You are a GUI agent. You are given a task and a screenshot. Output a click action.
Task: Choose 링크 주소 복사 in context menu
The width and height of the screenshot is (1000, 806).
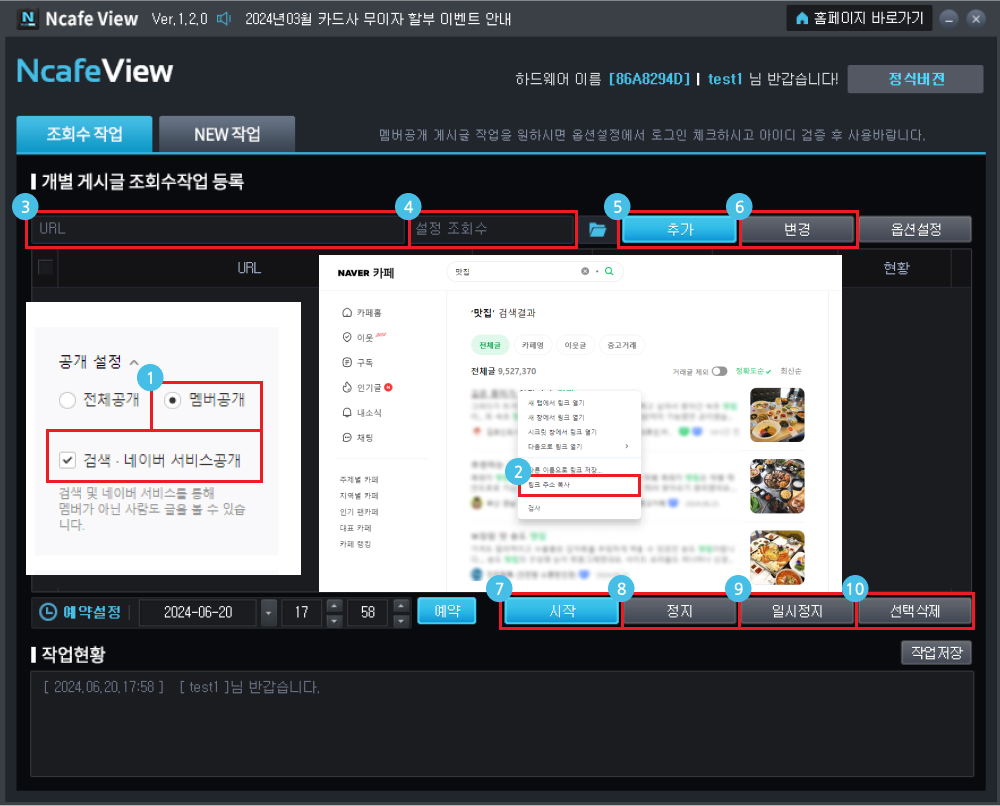[579, 485]
